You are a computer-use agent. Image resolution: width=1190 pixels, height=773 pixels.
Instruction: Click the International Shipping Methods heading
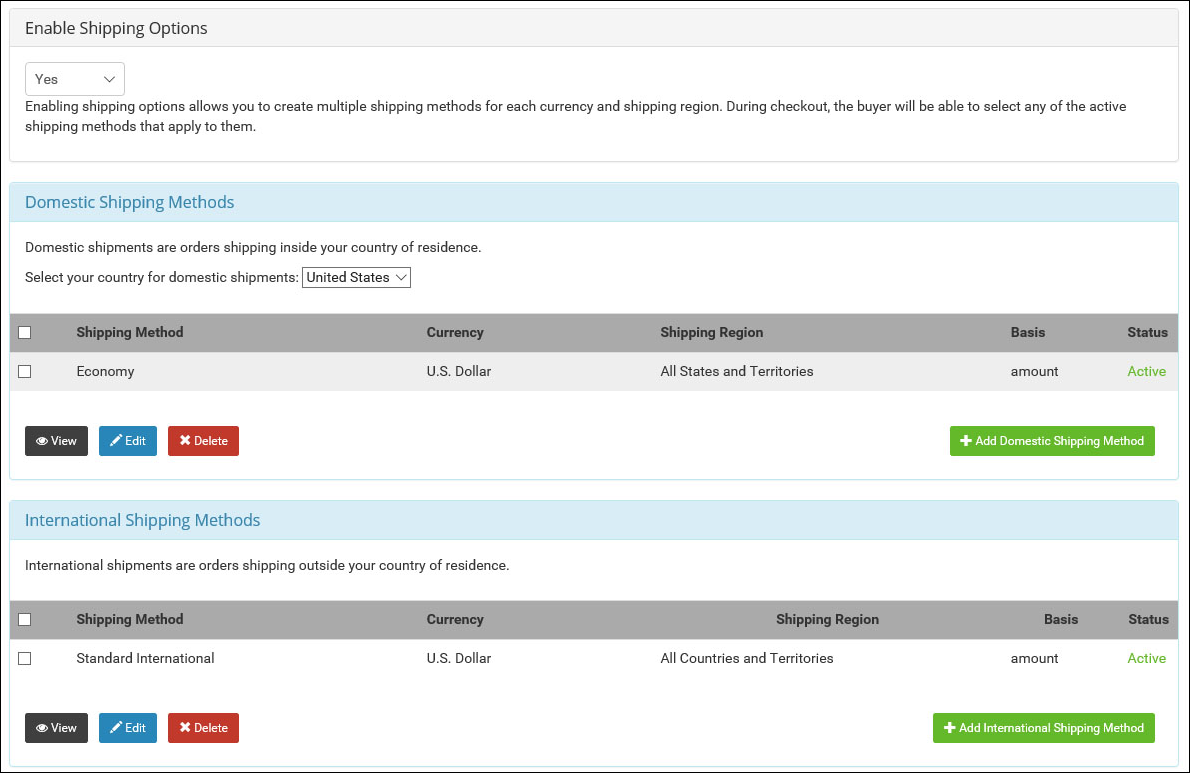(x=142, y=520)
